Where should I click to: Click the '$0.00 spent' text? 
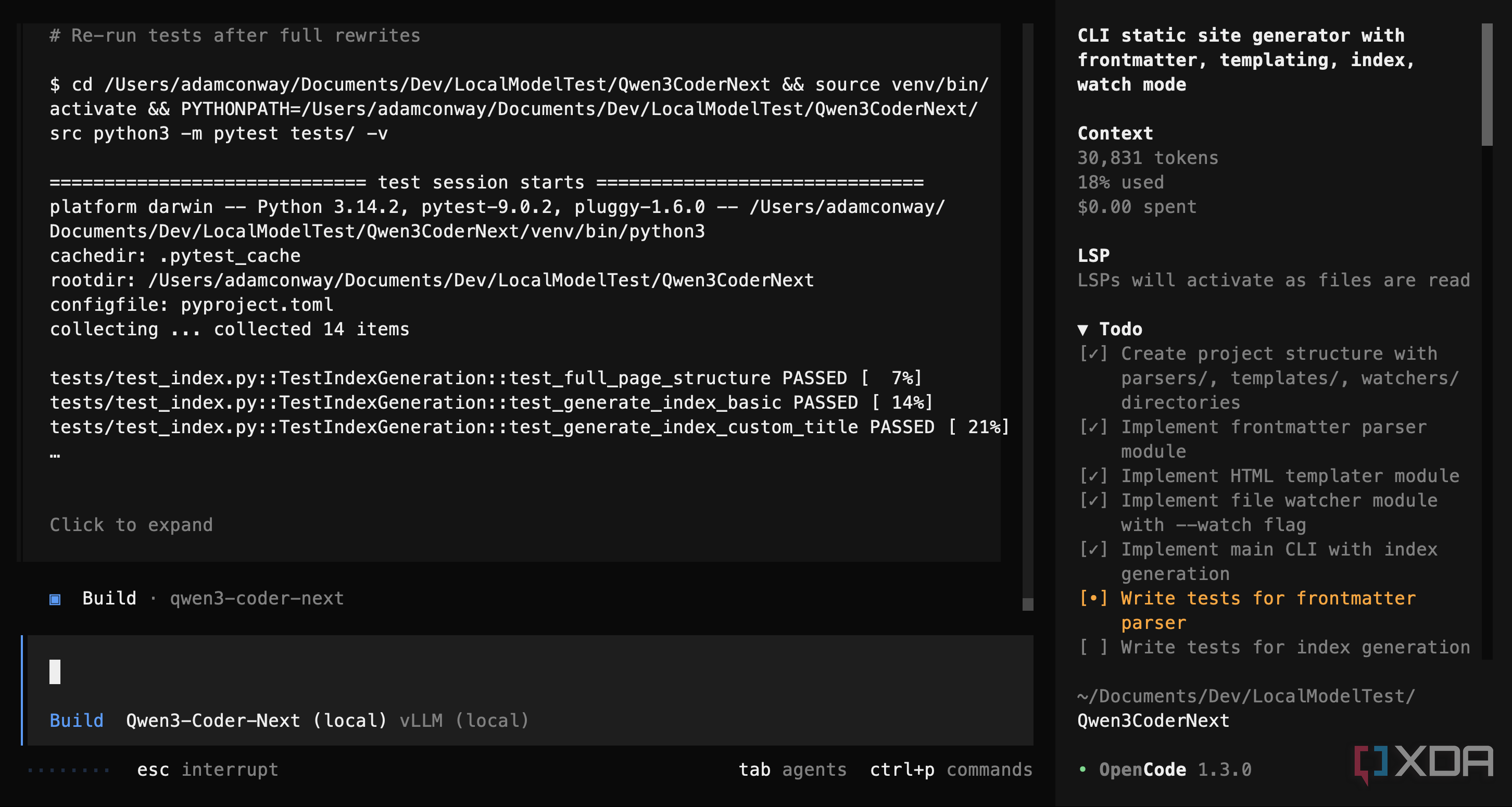pos(1137,207)
